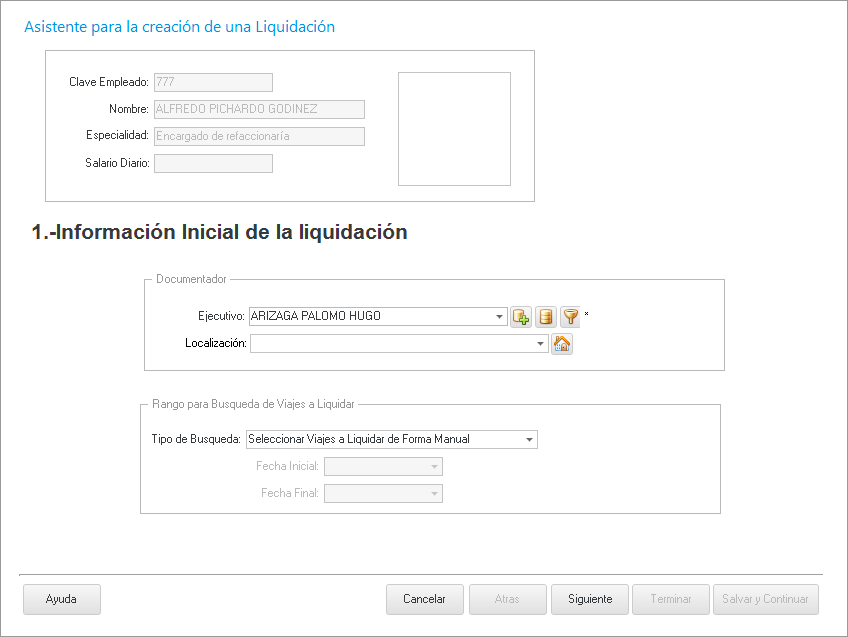The width and height of the screenshot is (848, 637).
Task: Click the house icon next to Localización
Action: [x=562, y=344]
